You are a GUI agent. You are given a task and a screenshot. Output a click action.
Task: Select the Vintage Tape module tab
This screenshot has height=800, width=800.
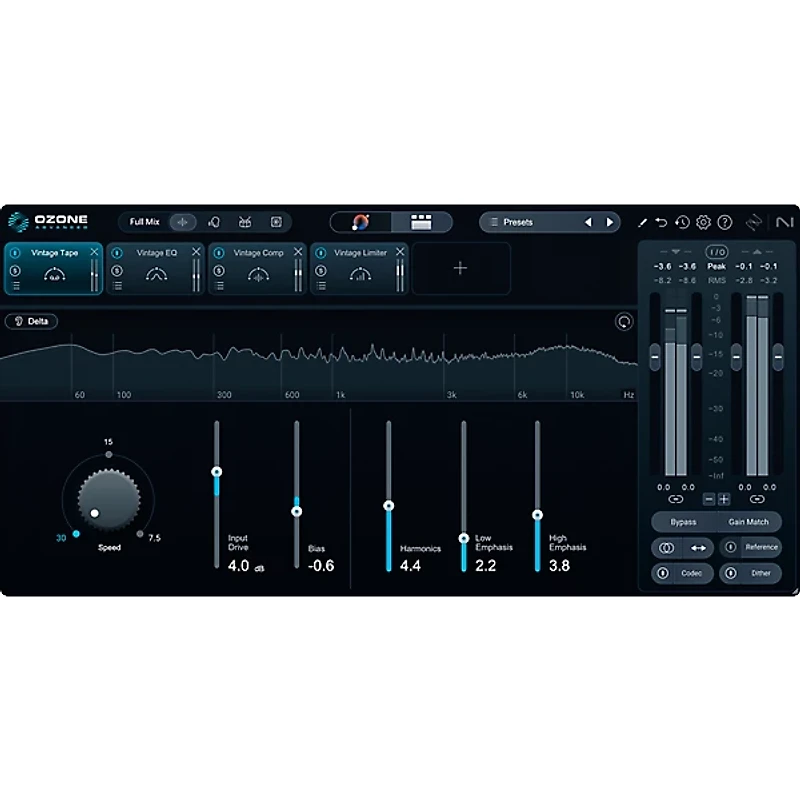pos(54,268)
